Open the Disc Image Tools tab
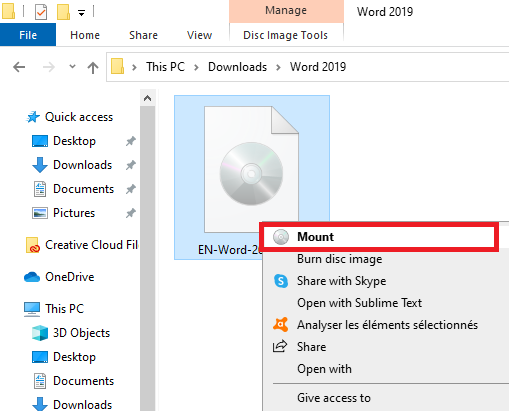 pos(286,35)
